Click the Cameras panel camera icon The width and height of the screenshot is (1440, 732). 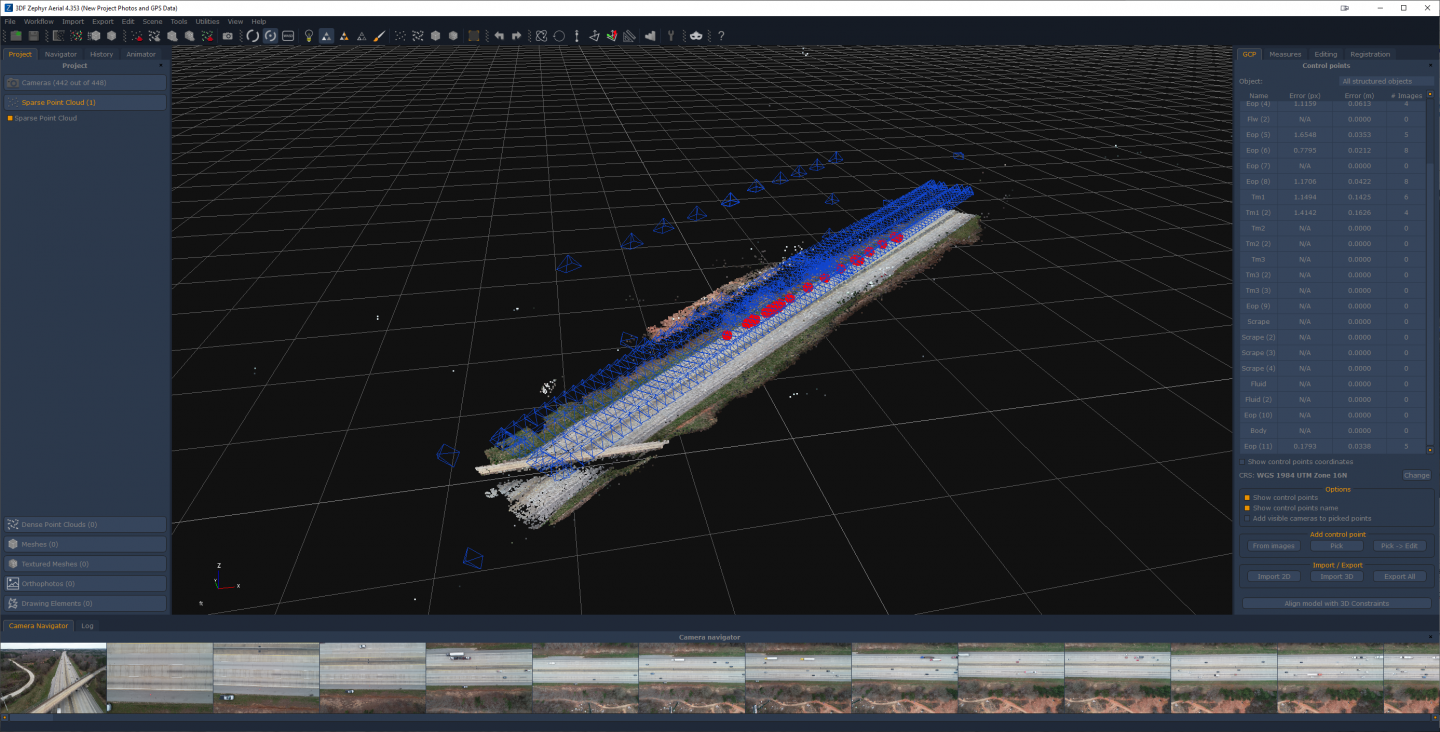click(x=13, y=83)
